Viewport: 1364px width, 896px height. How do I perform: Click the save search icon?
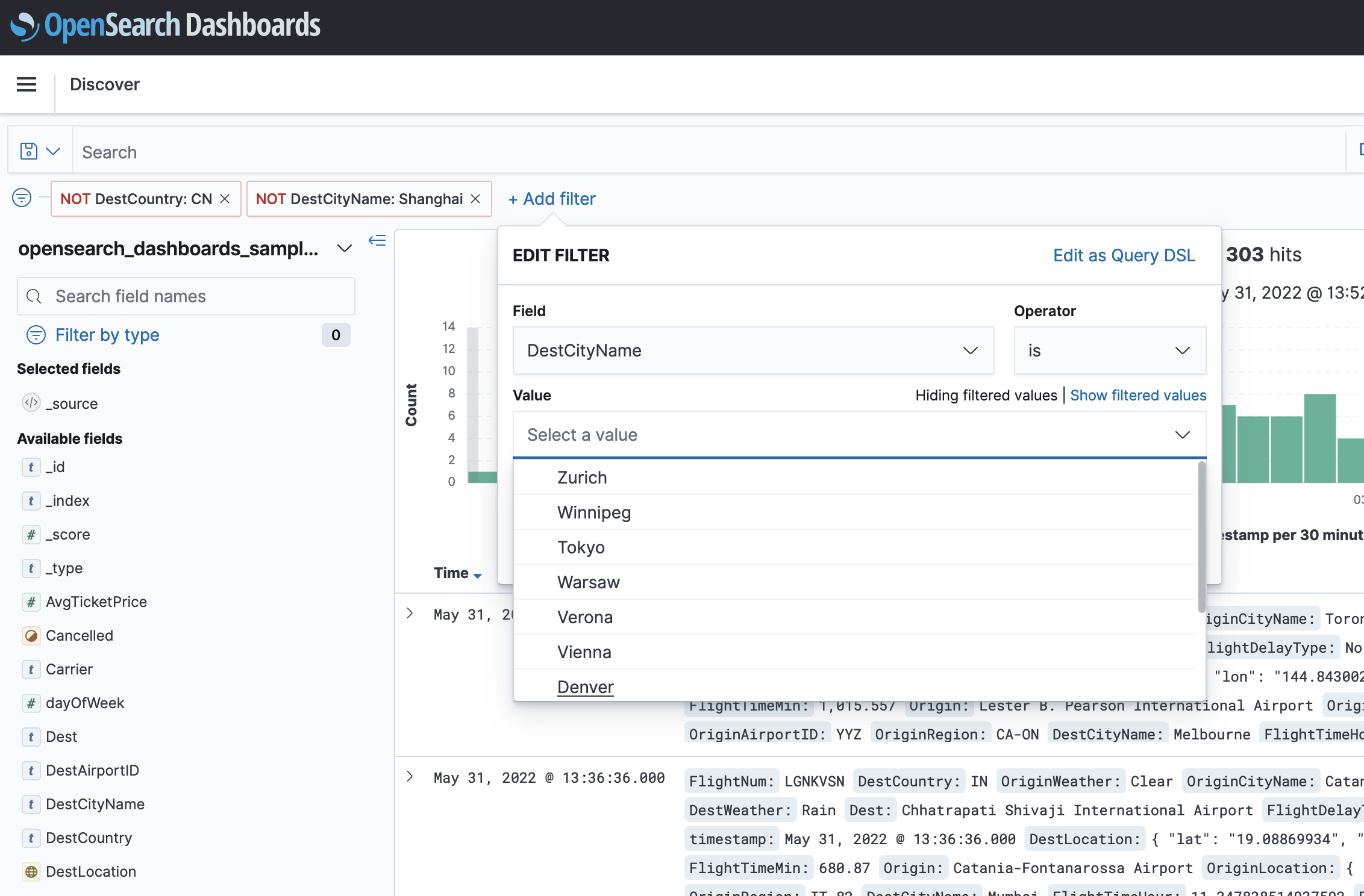coord(28,151)
